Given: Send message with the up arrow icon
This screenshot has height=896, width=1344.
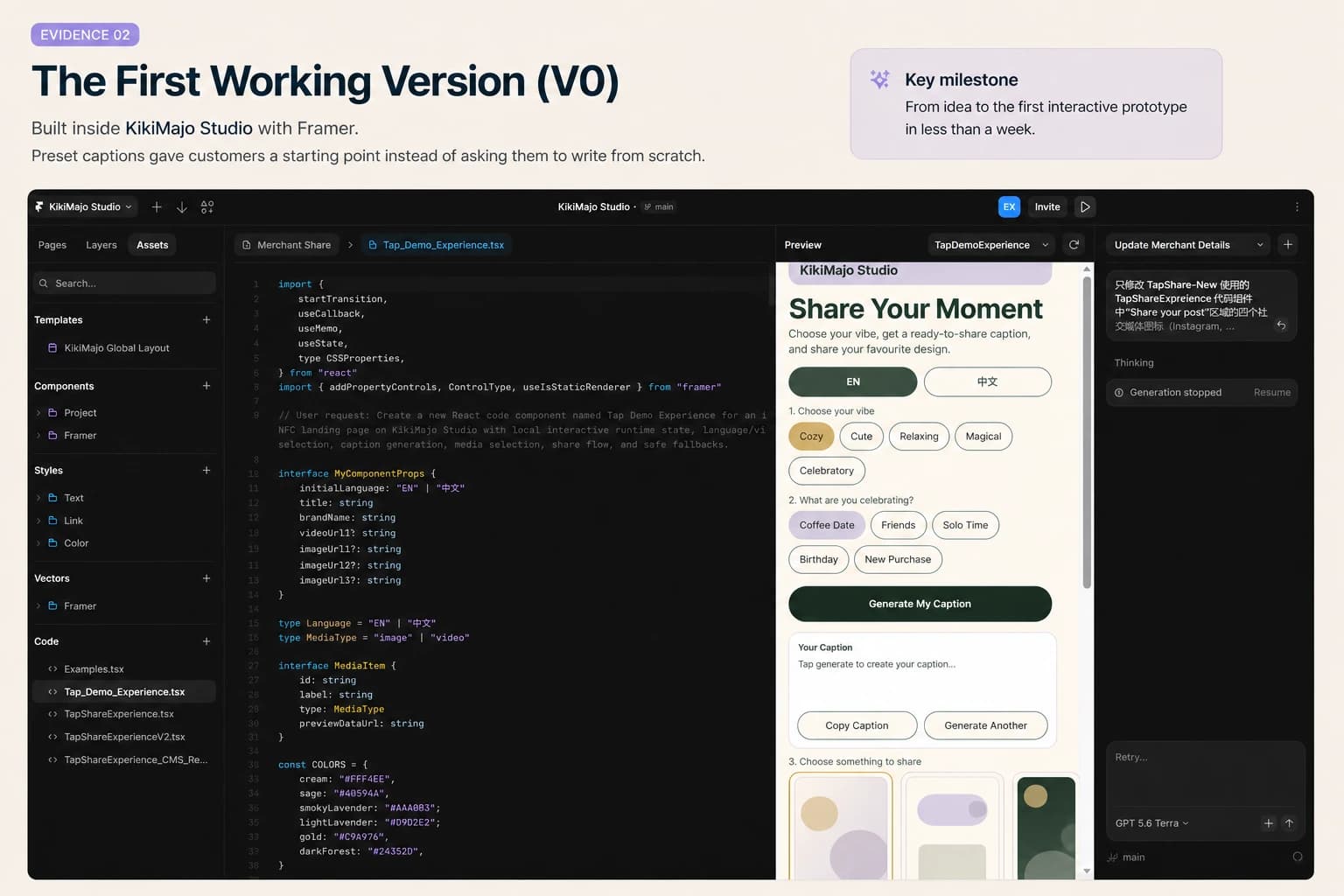Looking at the screenshot, I should [x=1289, y=823].
